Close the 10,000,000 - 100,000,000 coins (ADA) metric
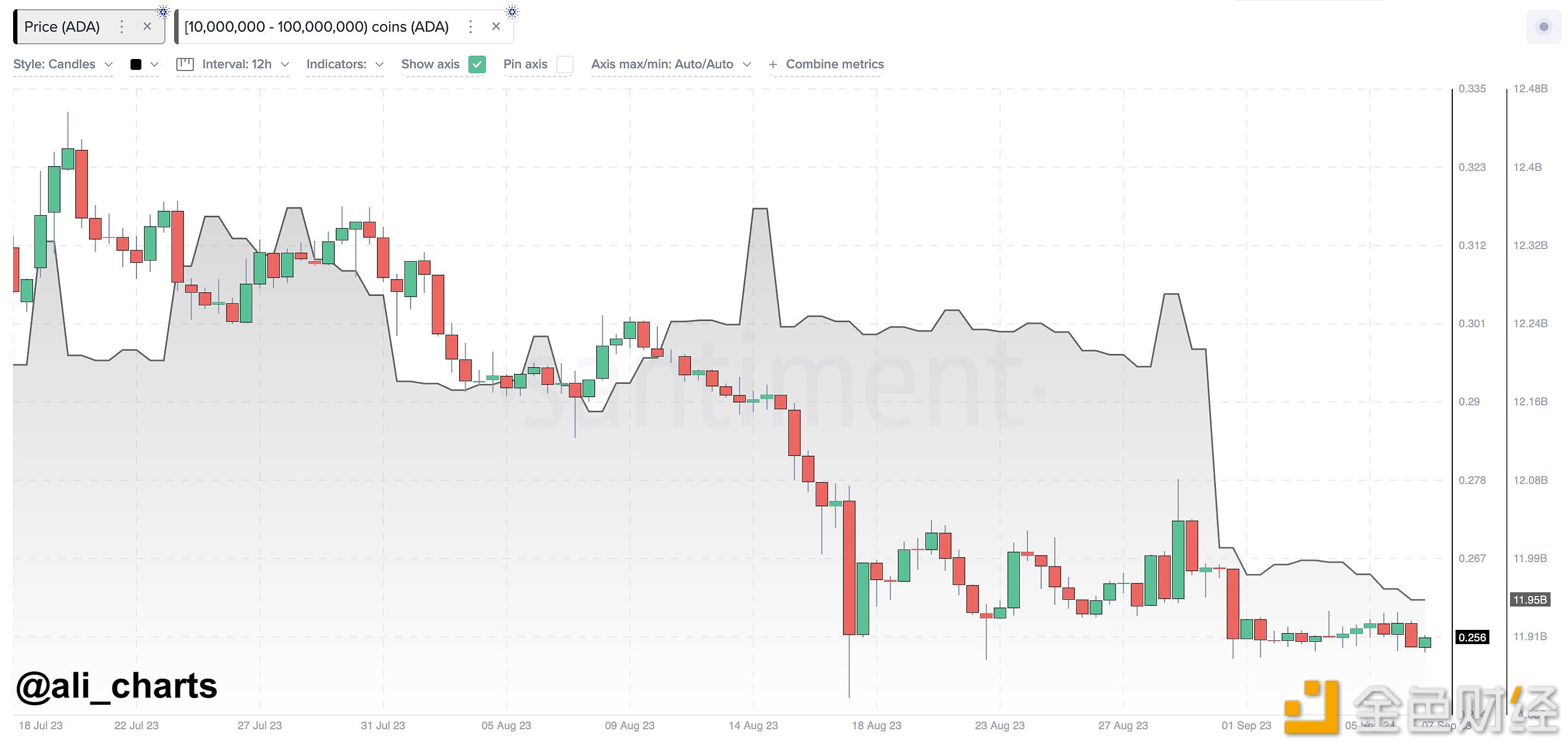The height and width of the screenshot is (744, 1568). [x=496, y=27]
